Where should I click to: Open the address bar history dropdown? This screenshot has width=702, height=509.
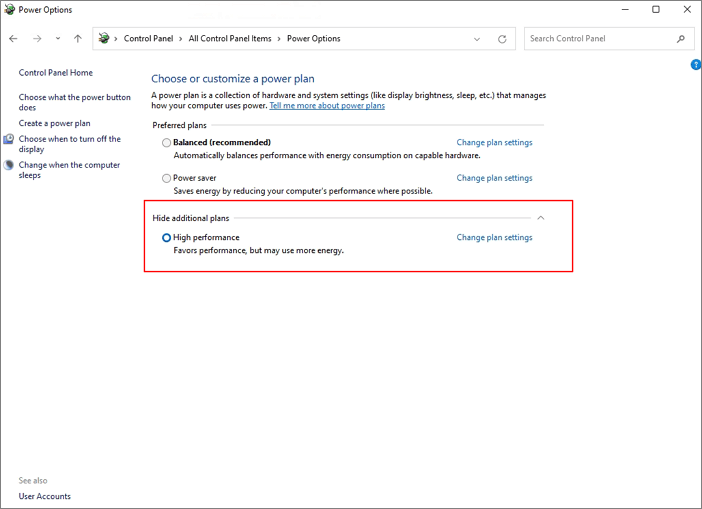pos(477,39)
